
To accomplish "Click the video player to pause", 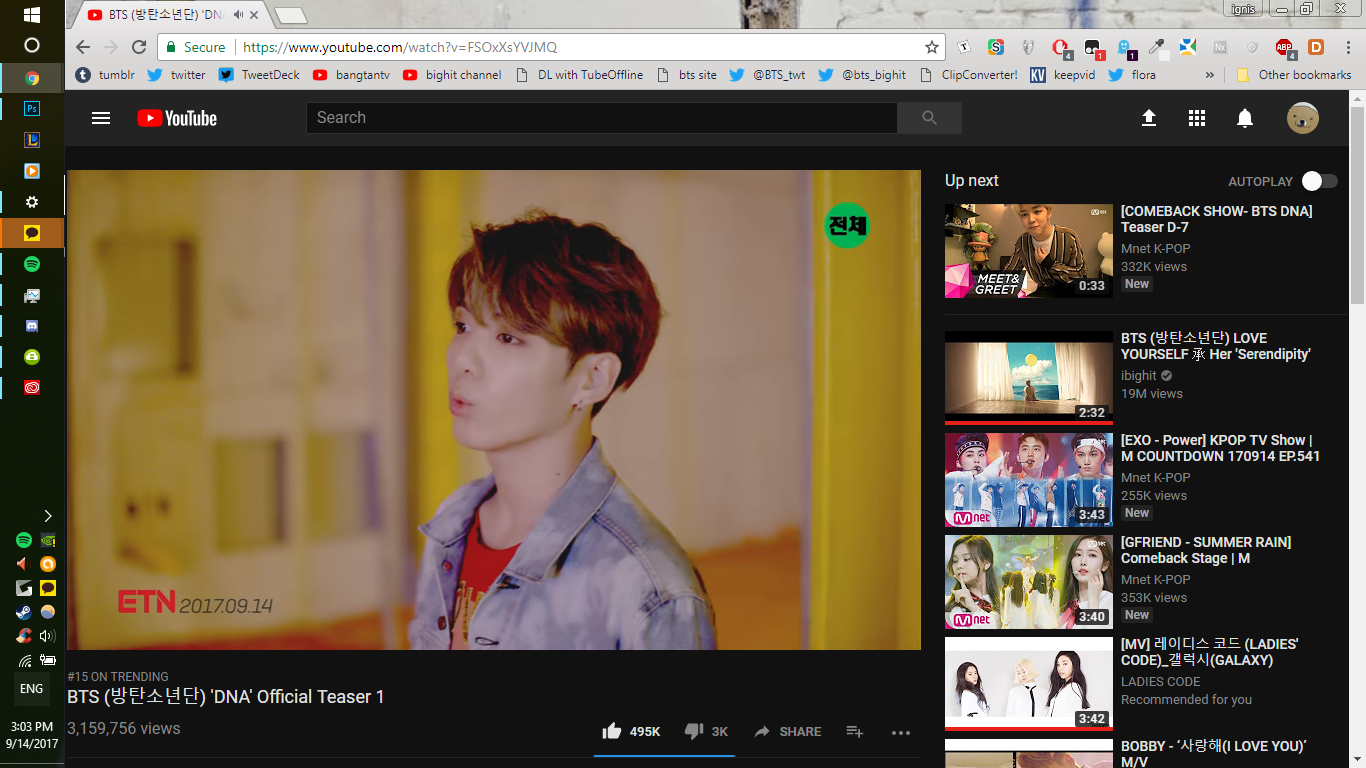I will click(493, 410).
